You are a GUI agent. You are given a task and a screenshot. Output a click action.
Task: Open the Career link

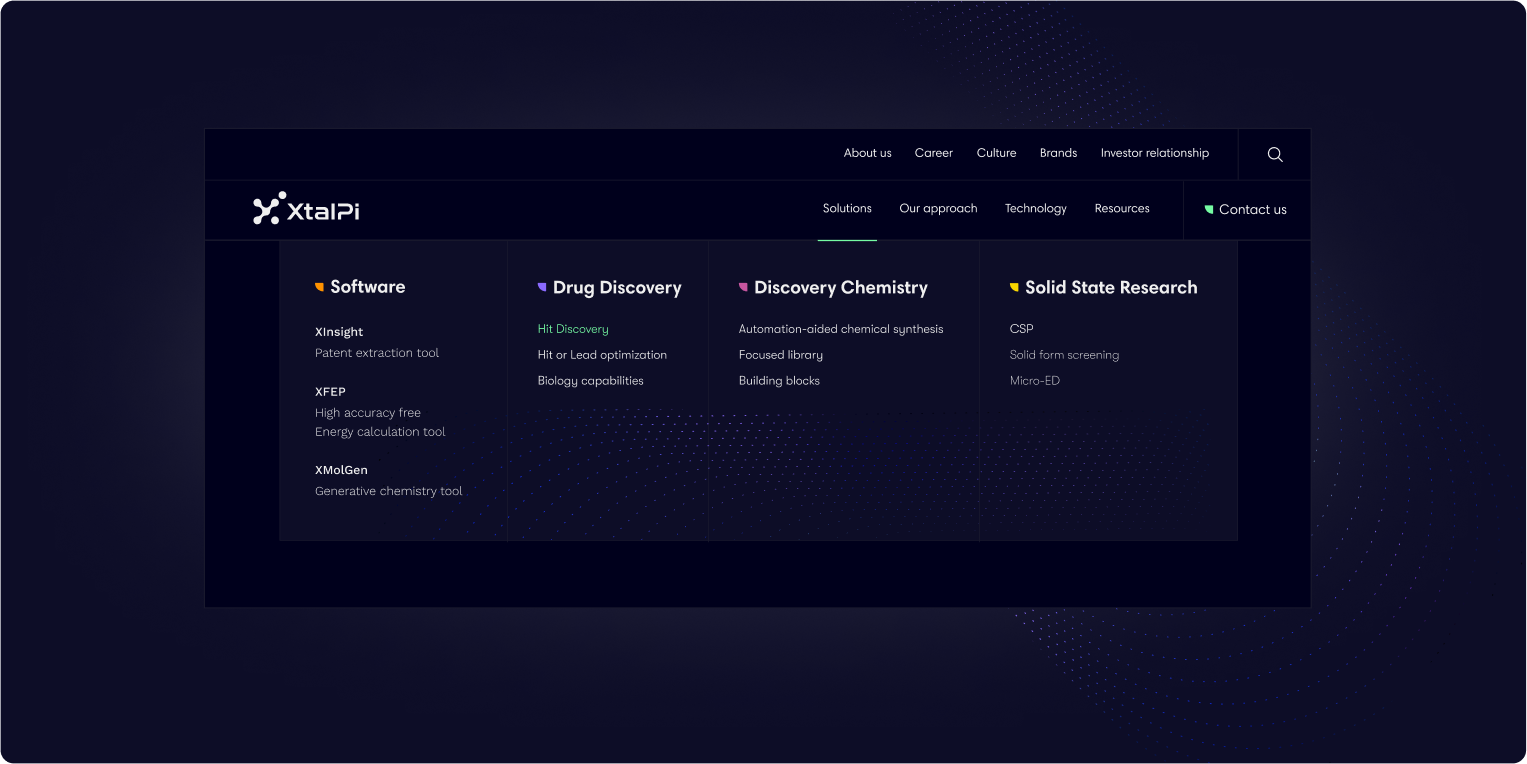933,153
